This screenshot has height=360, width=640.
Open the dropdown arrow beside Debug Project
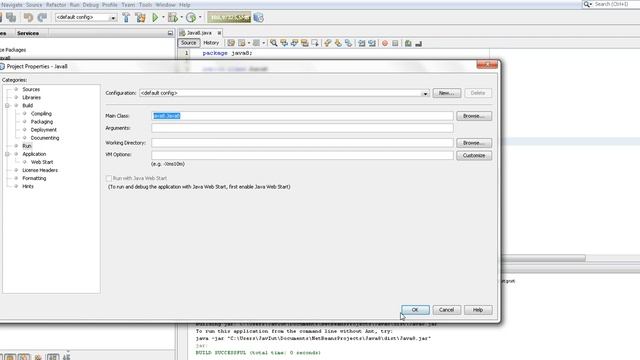coord(182,17)
